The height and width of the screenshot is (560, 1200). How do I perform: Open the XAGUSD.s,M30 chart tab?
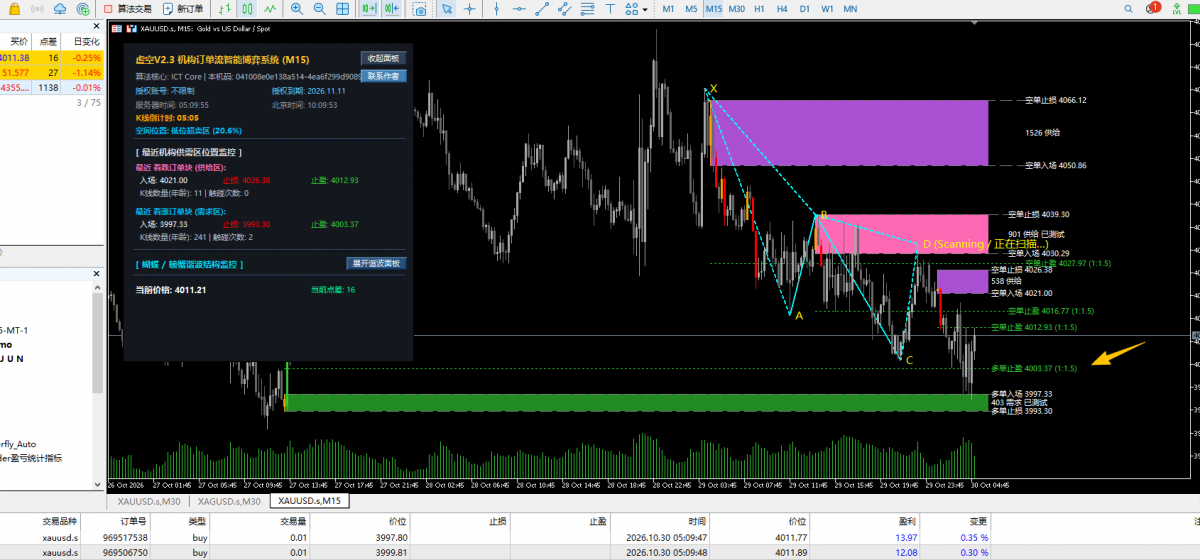(x=228, y=501)
